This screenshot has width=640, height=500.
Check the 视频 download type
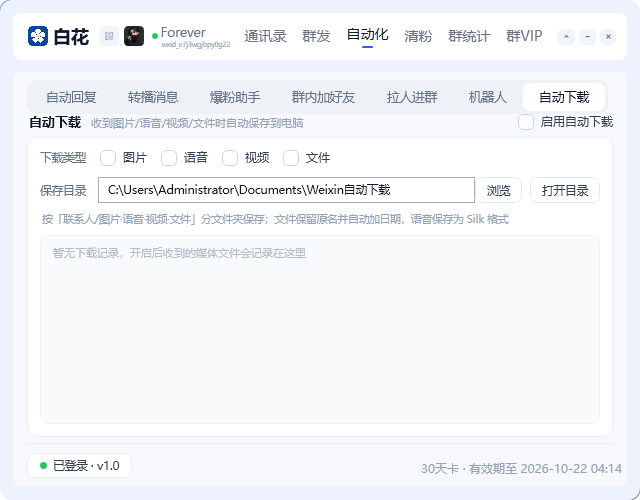click(230, 158)
